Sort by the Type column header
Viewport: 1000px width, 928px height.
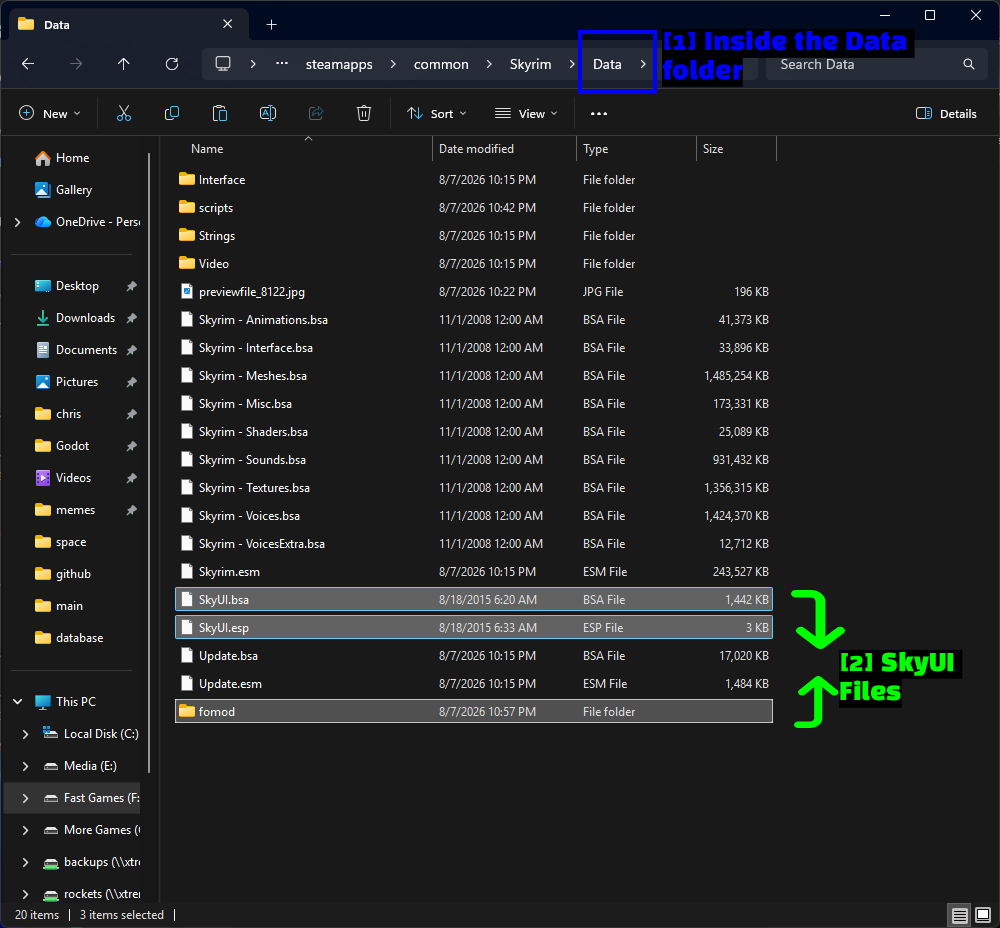click(595, 149)
